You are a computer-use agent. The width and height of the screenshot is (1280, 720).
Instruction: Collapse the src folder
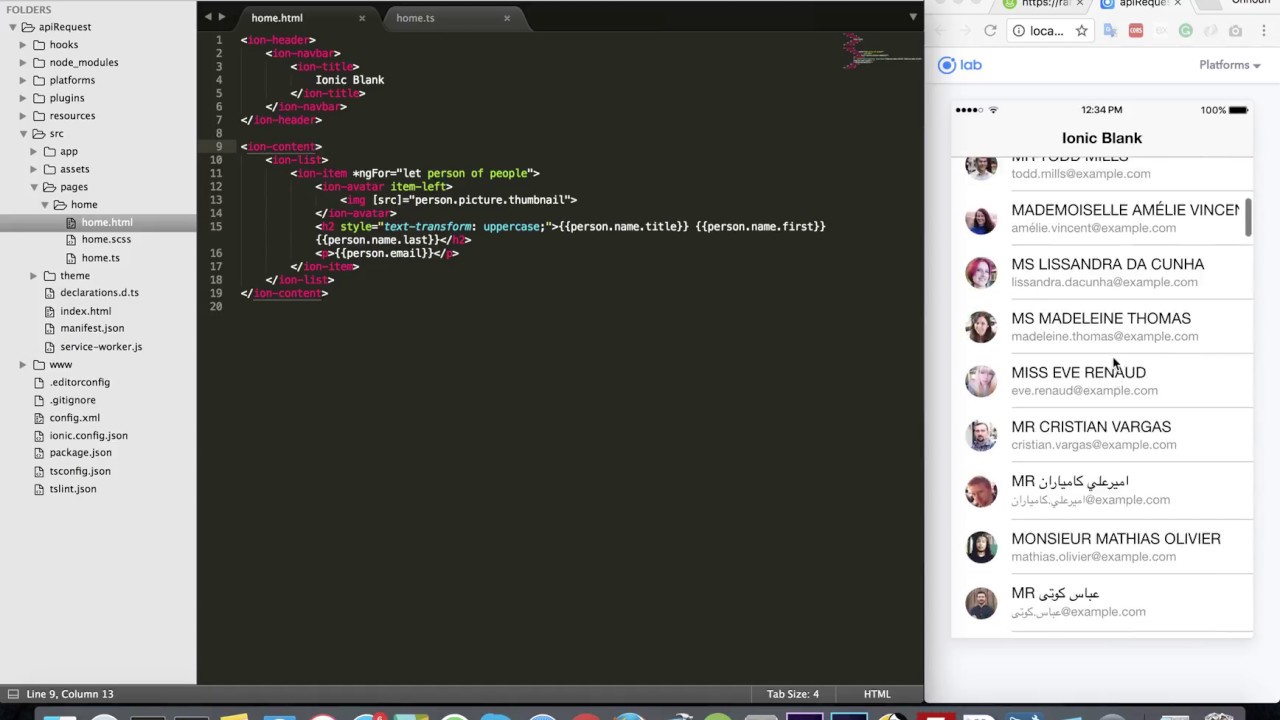23,133
